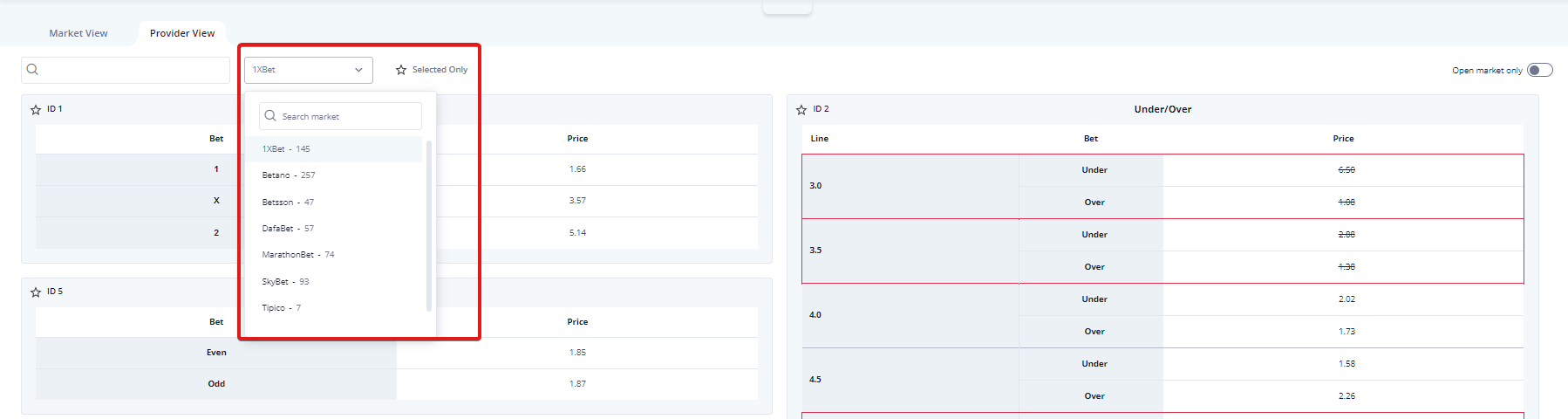Enable the Open market only toggle

[x=1539, y=70]
